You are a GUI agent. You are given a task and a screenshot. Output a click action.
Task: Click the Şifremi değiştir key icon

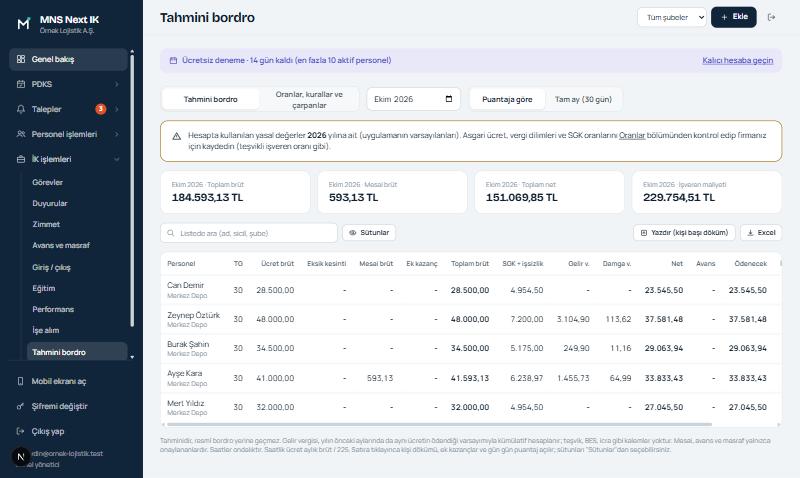click(x=20, y=406)
